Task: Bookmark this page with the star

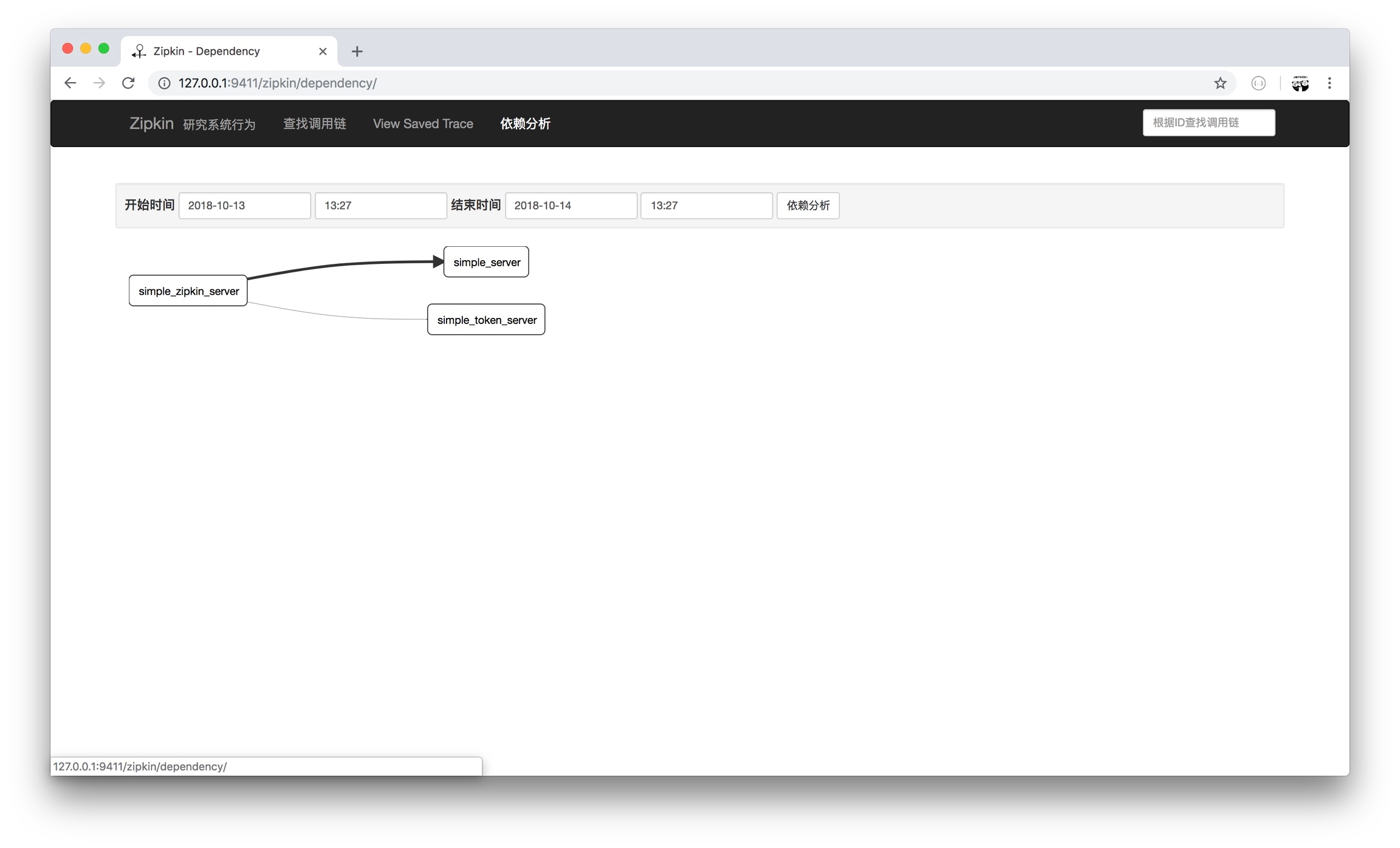Action: coord(1220,83)
